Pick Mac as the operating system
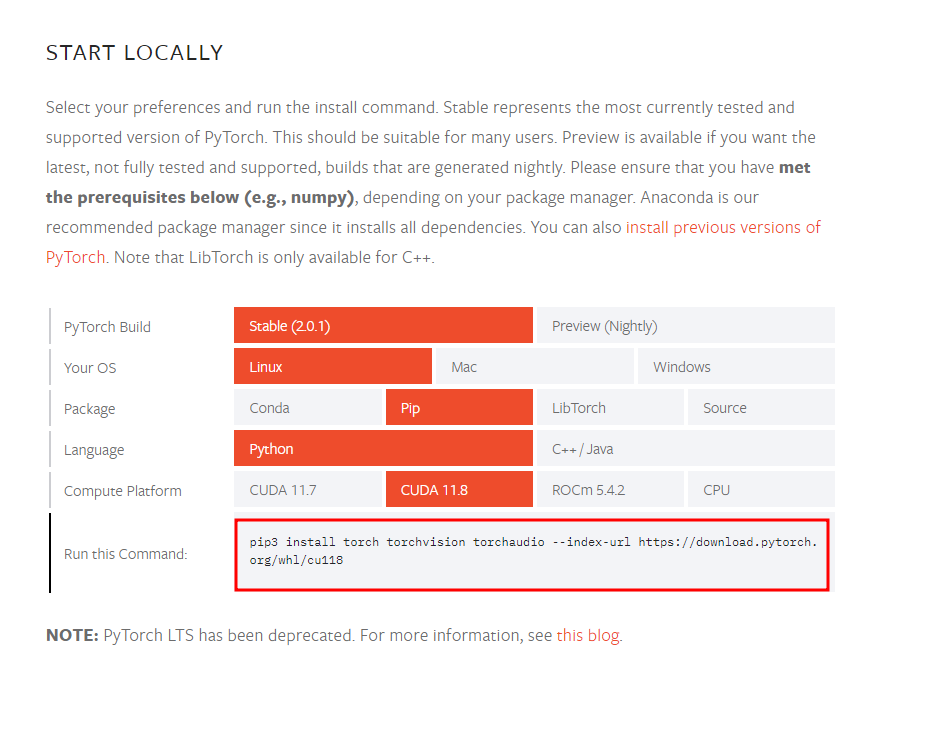Viewport: 939px width, 733px height. point(534,367)
